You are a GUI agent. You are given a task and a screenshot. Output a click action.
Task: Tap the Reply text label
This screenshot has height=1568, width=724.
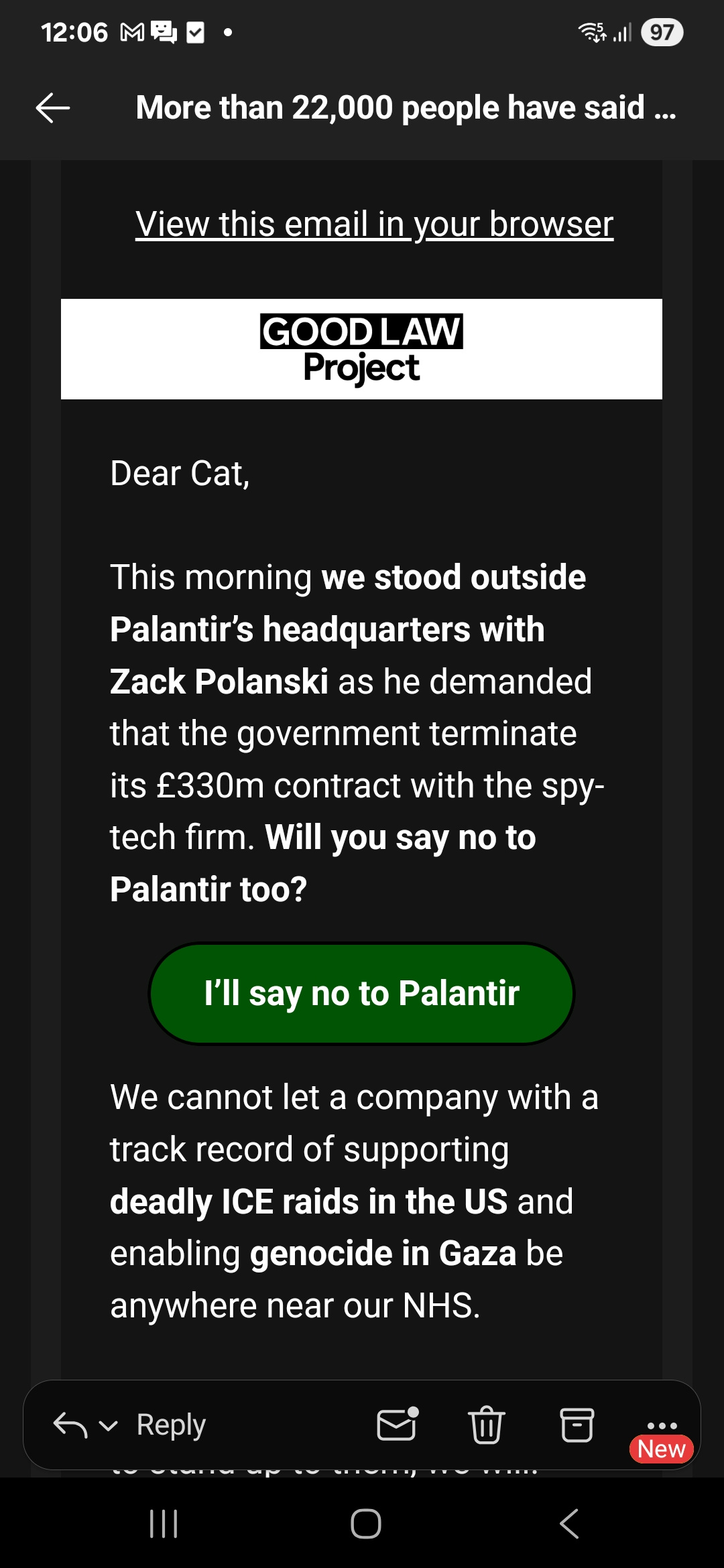[171, 1425]
